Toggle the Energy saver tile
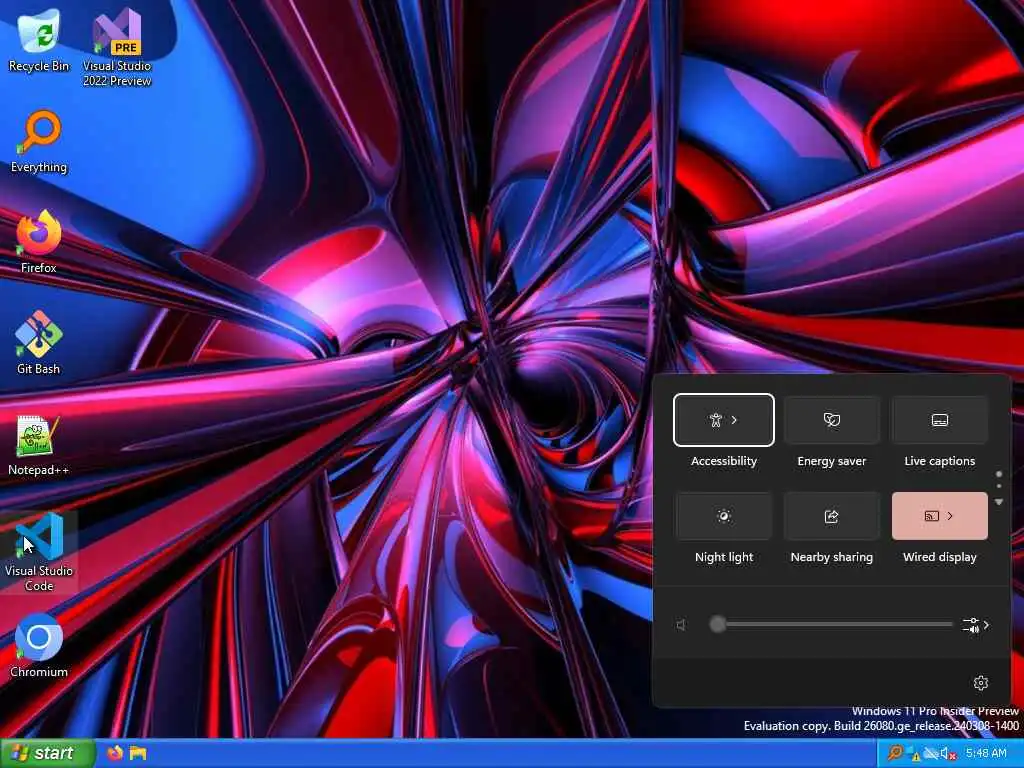1024x768 pixels. coord(831,420)
